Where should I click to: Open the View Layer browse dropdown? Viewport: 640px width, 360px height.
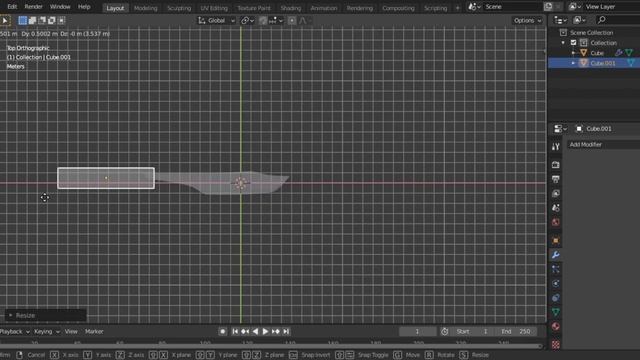(575, 7)
